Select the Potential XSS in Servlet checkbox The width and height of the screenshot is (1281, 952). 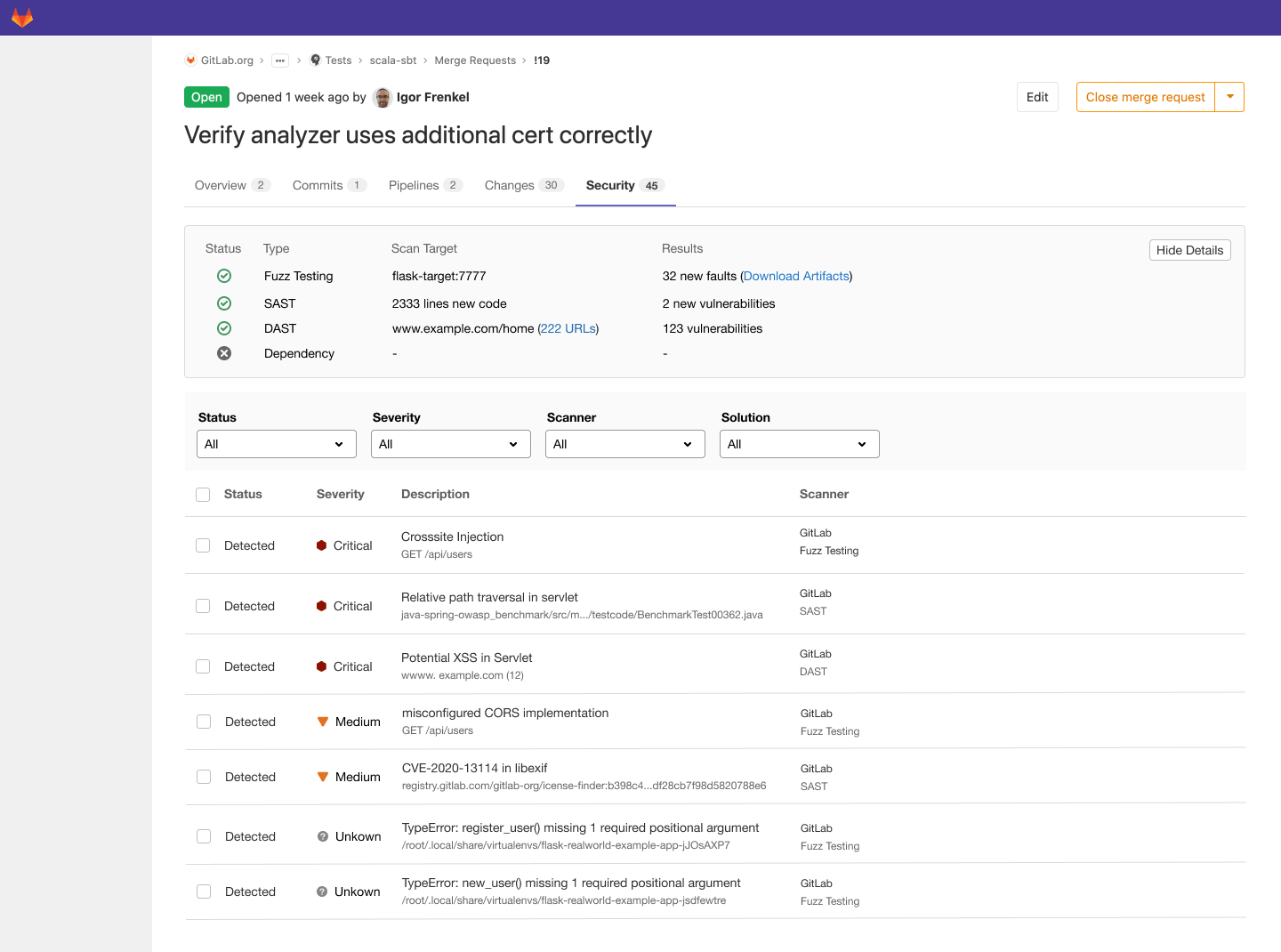pos(203,666)
